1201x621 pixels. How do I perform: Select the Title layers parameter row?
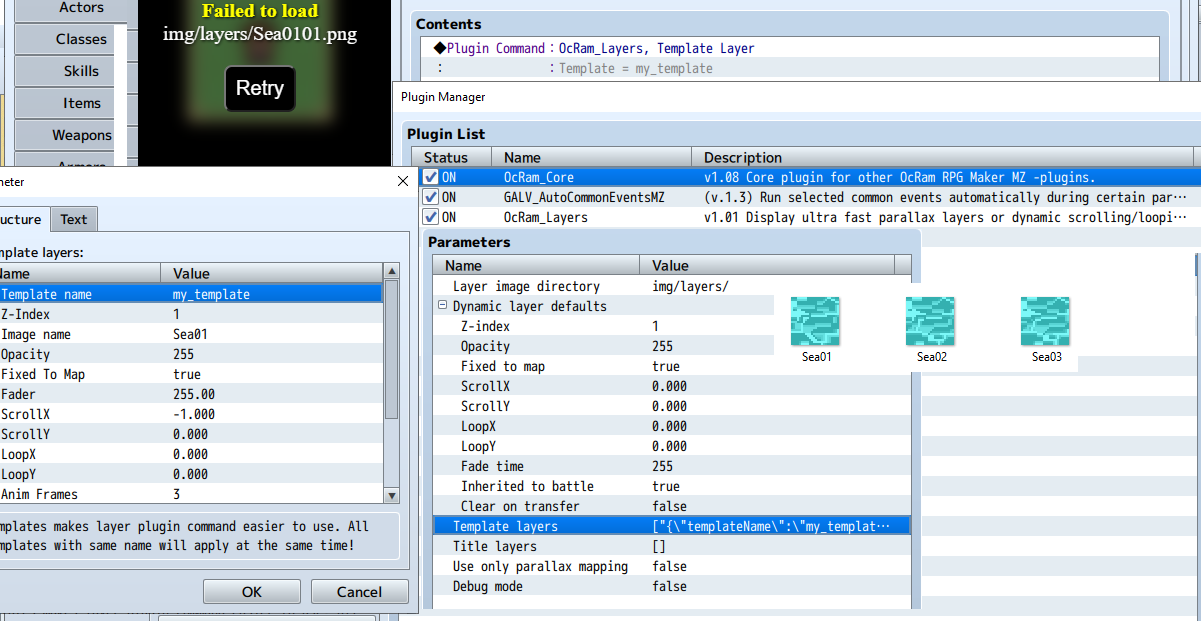click(672, 546)
